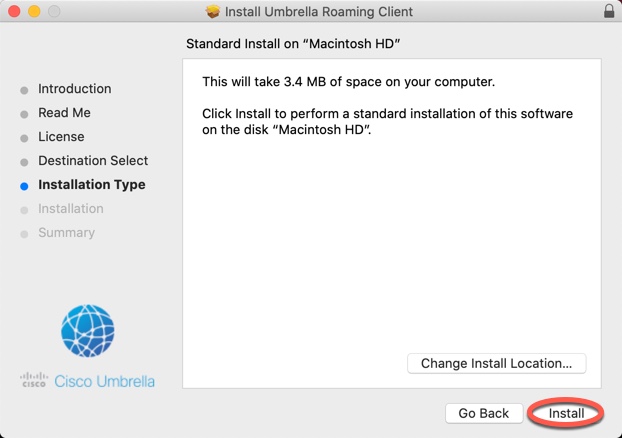The height and width of the screenshot is (438, 622).
Task: Select the Read Me step
Action: (x=64, y=113)
